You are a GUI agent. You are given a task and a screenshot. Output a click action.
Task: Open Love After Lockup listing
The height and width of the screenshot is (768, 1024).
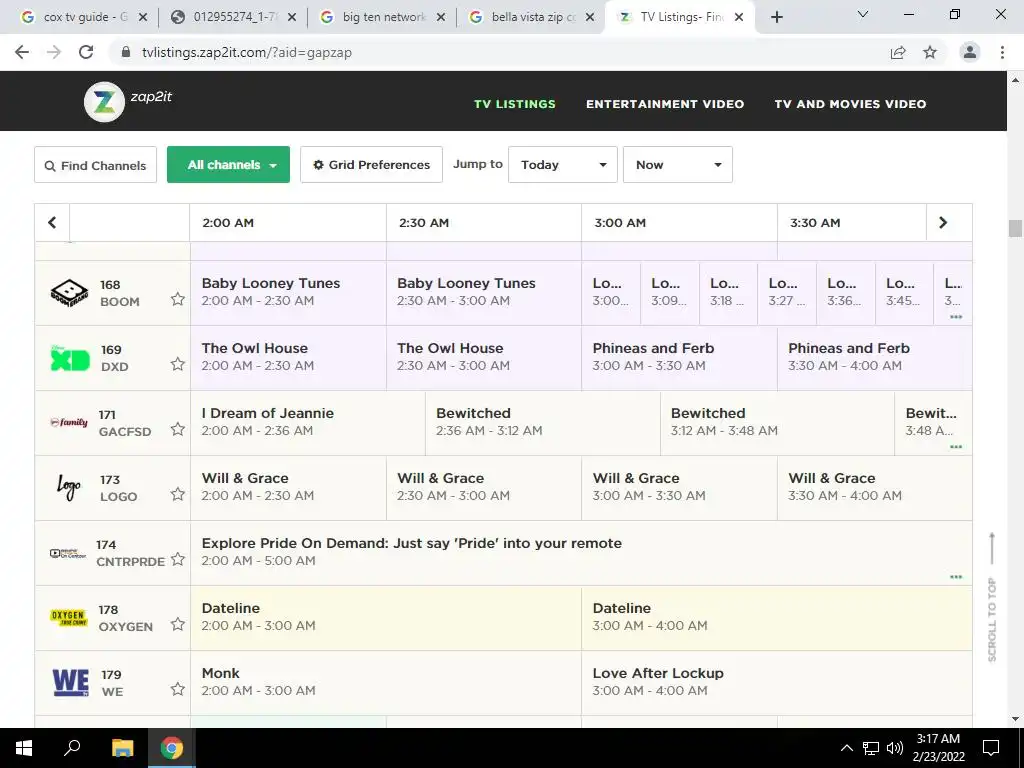pyautogui.click(x=776, y=682)
